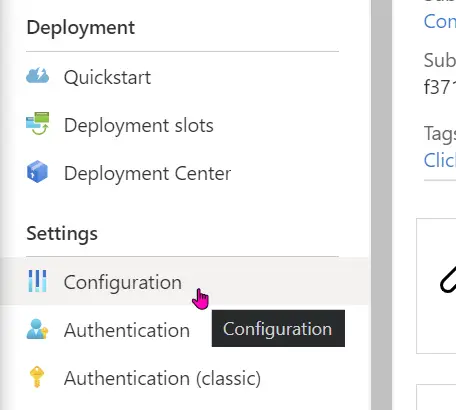The height and width of the screenshot is (410, 456).
Task: Click the sidebar vertical scrollbar track
Action: (381, 205)
